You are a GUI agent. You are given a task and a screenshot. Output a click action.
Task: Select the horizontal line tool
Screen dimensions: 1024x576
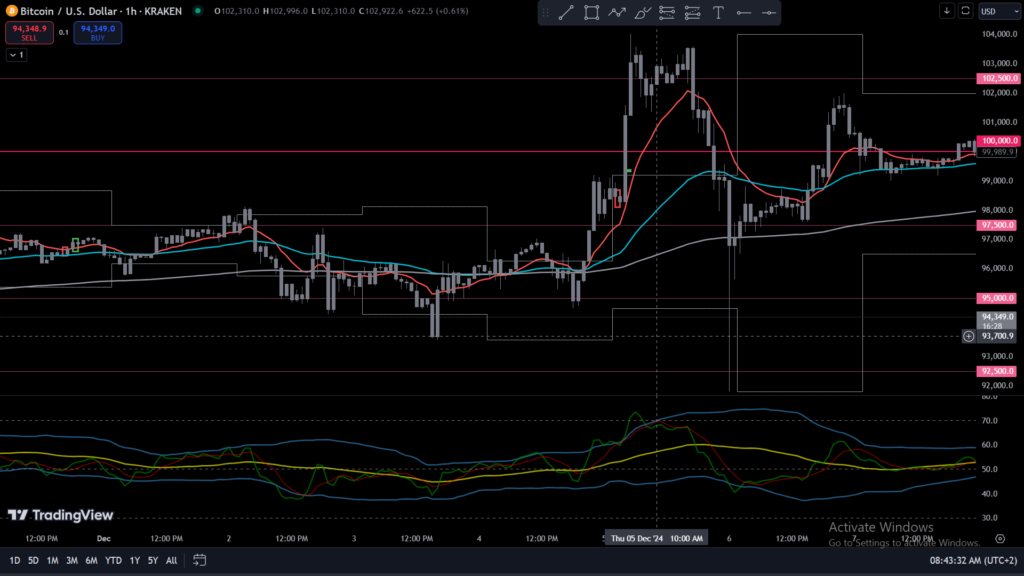pos(768,13)
